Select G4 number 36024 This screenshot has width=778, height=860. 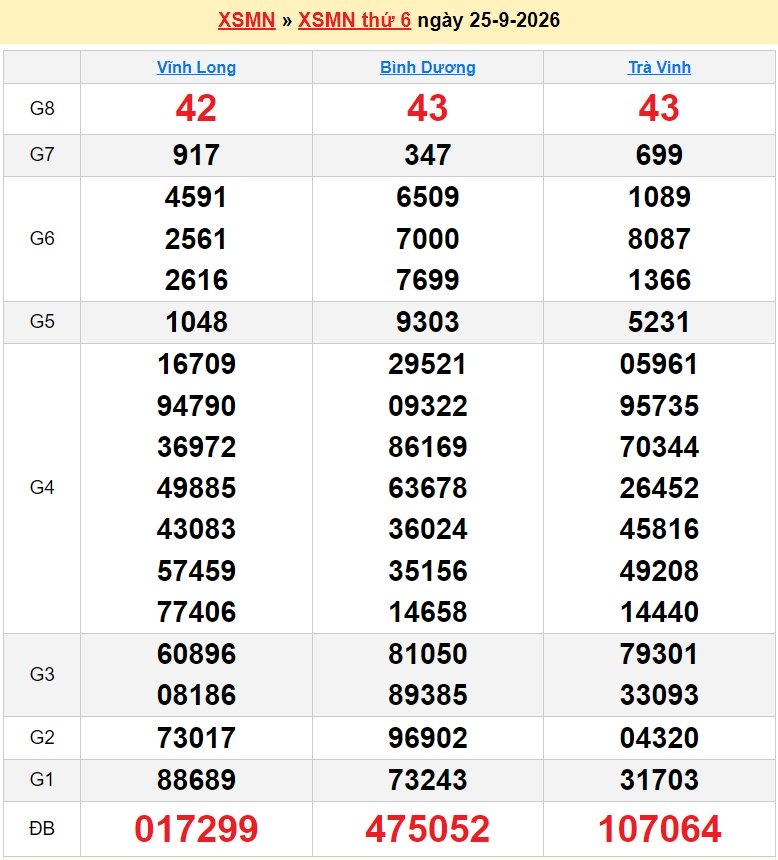428,529
